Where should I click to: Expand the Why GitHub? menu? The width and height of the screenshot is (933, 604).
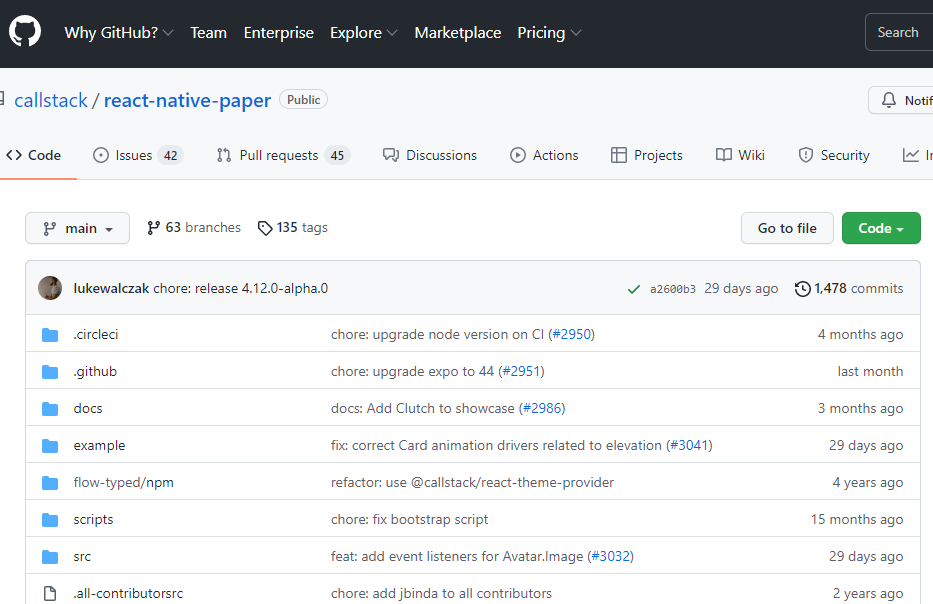pyautogui.click(x=119, y=32)
